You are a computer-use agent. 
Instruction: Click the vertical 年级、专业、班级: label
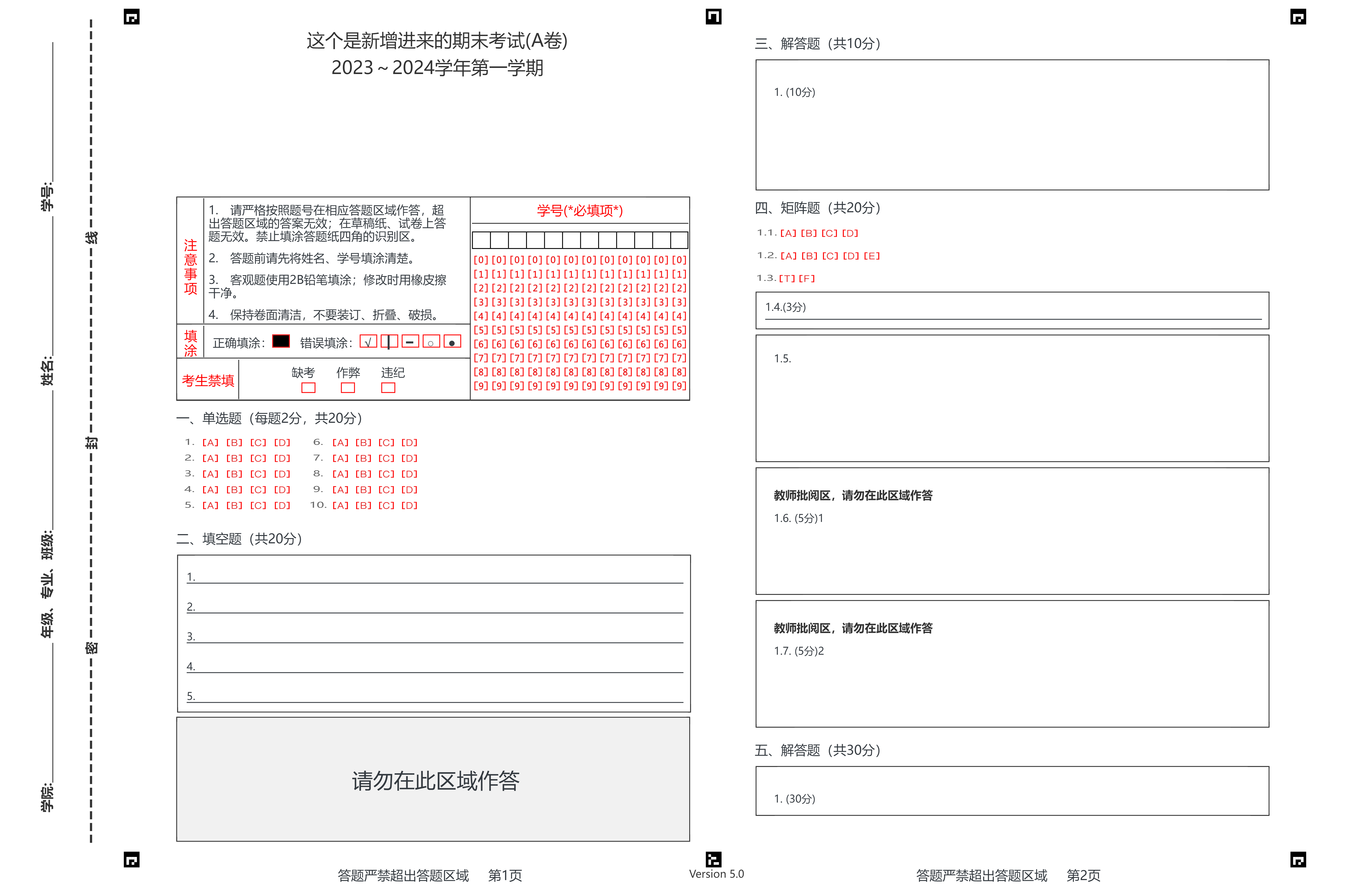click(x=47, y=584)
